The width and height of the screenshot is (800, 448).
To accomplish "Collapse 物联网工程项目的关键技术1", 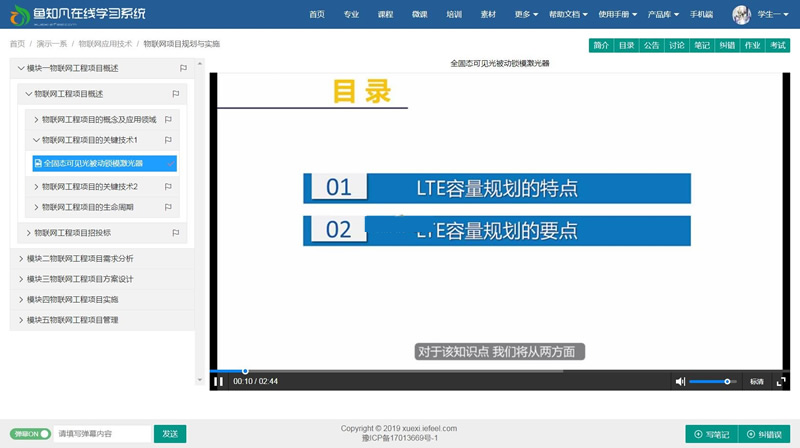I will [36, 140].
